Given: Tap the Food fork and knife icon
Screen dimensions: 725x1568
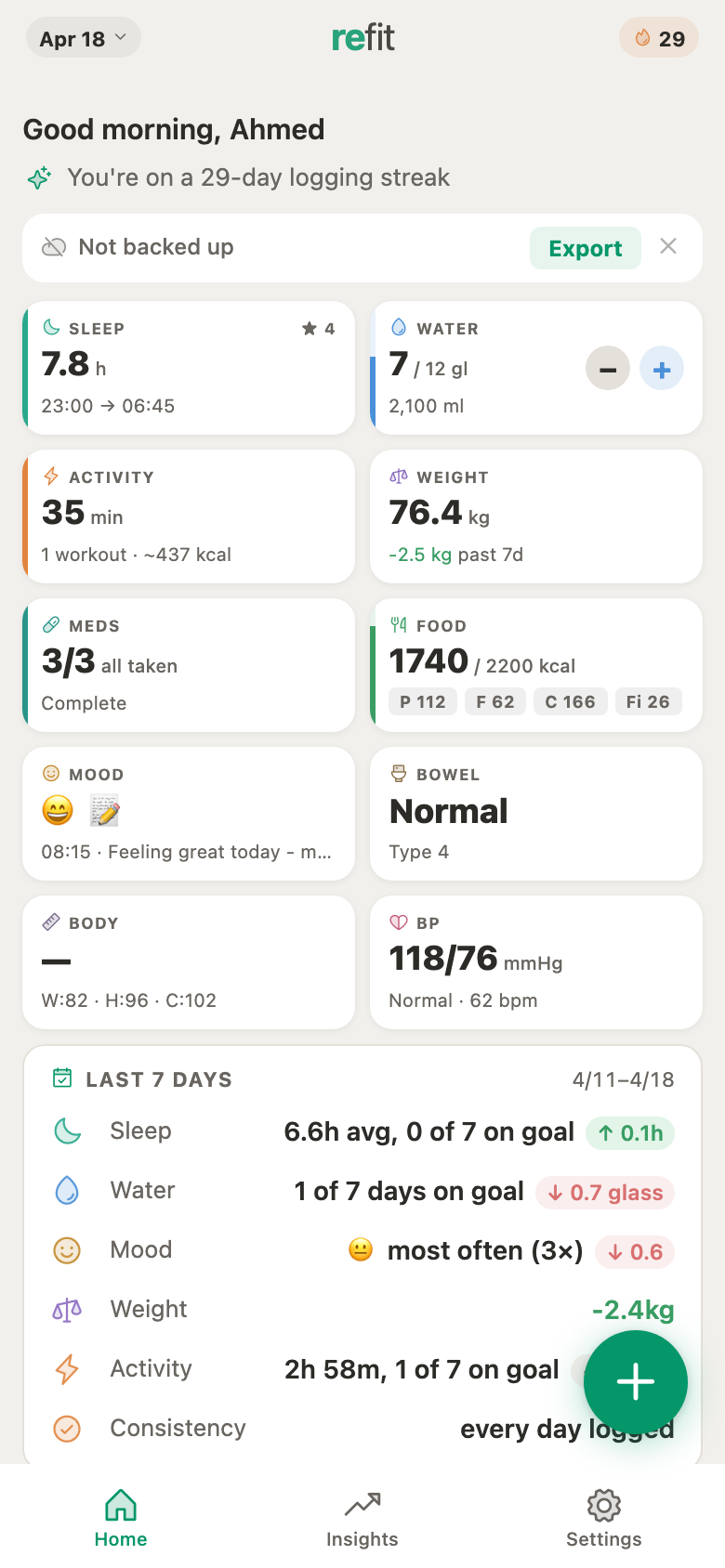Looking at the screenshot, I should click(399, 625).
